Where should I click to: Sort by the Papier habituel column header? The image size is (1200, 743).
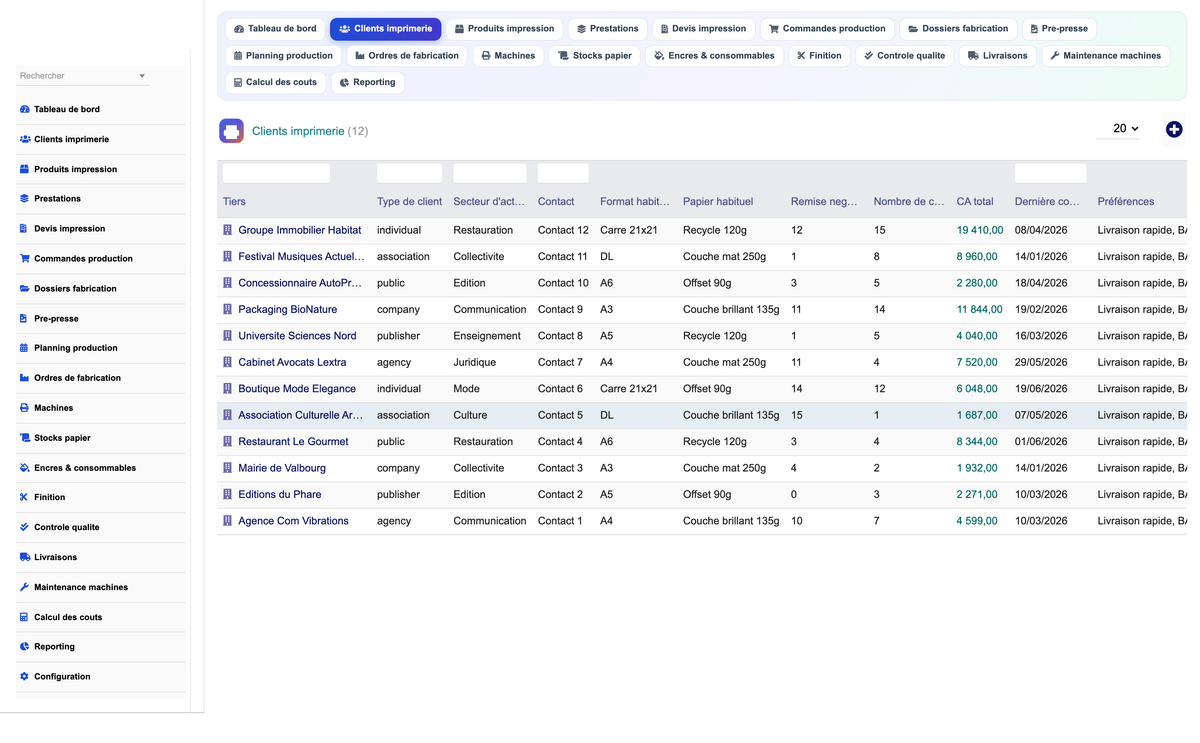tap(718, 201)
